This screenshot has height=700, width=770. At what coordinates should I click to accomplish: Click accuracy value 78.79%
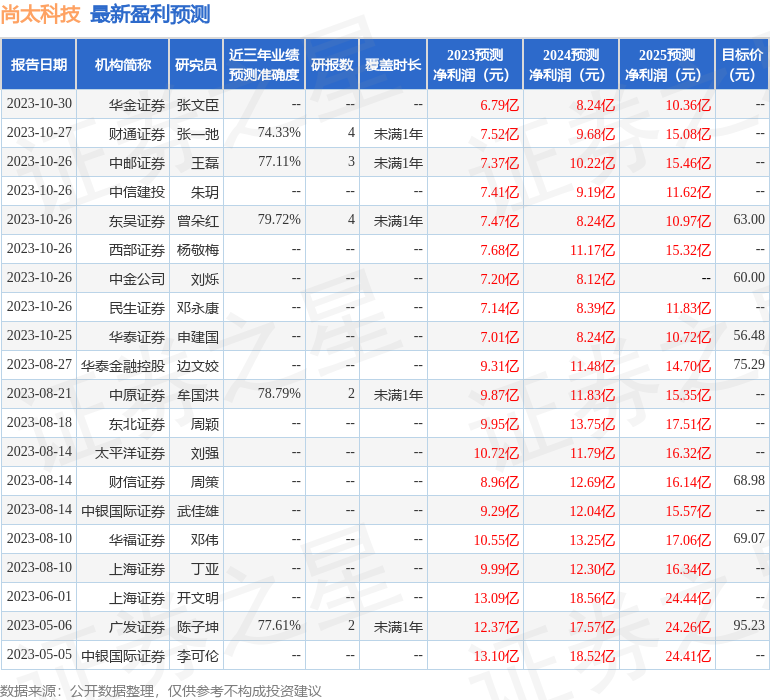pos(279,393)
